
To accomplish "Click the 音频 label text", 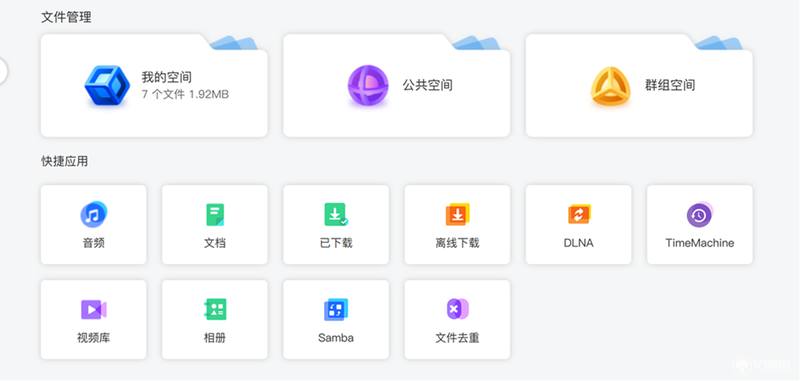I will click(93, 243).
